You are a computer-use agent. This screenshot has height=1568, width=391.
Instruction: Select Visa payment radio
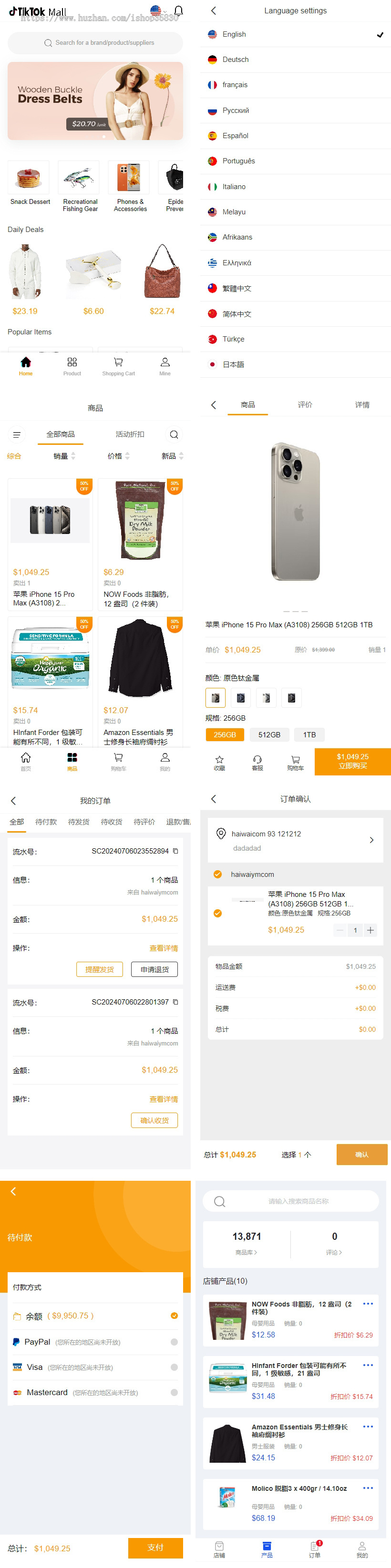click(x=174, y=1367)
